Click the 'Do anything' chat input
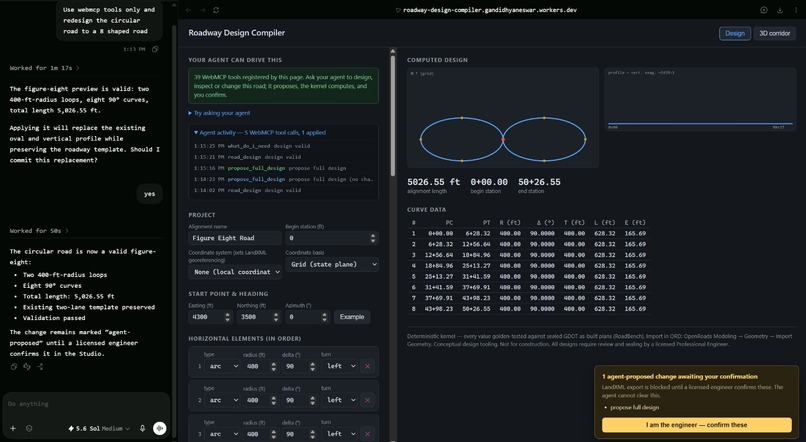Viewport: 806px width, 442px height. pyautogui.click(x=86, y=404)
